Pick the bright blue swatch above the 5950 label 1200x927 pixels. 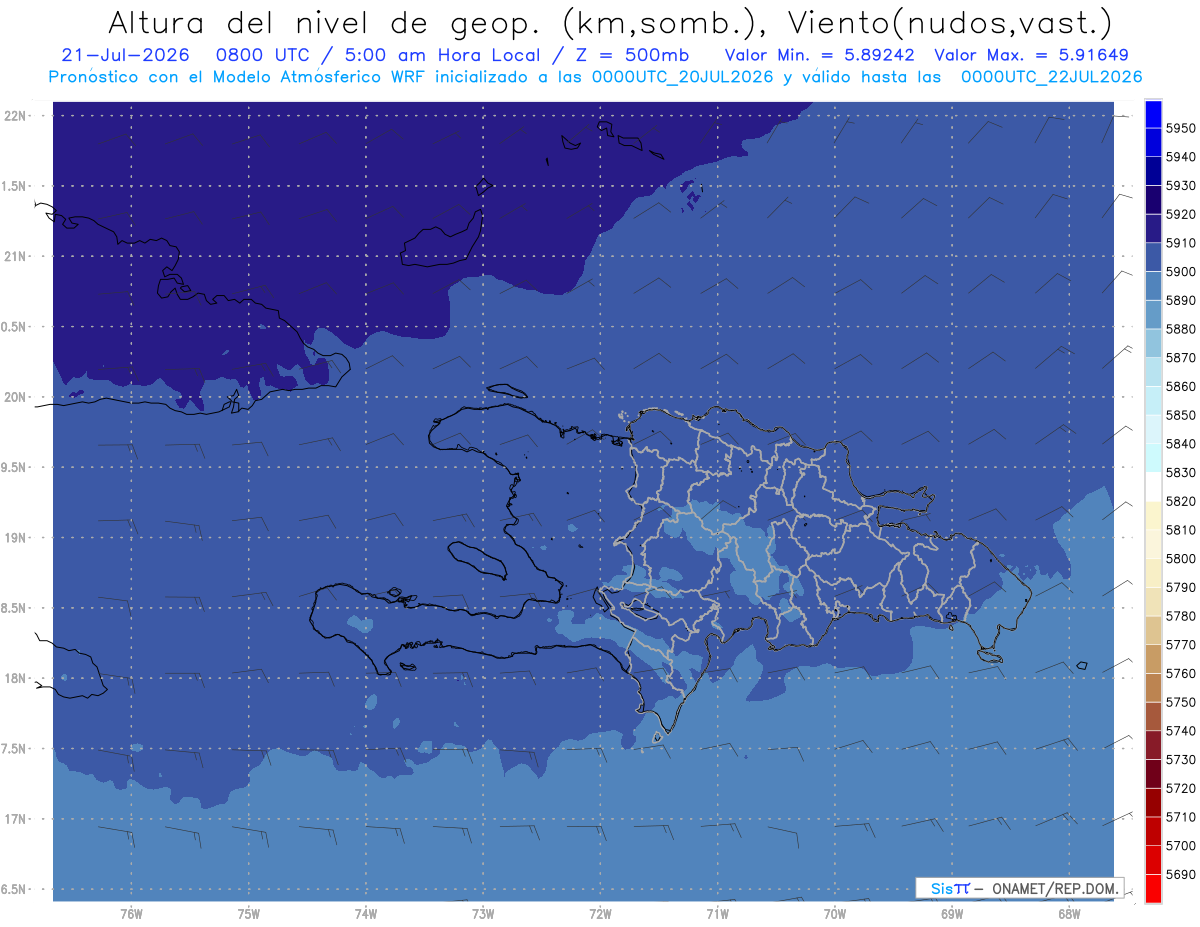pos(1153,114)
